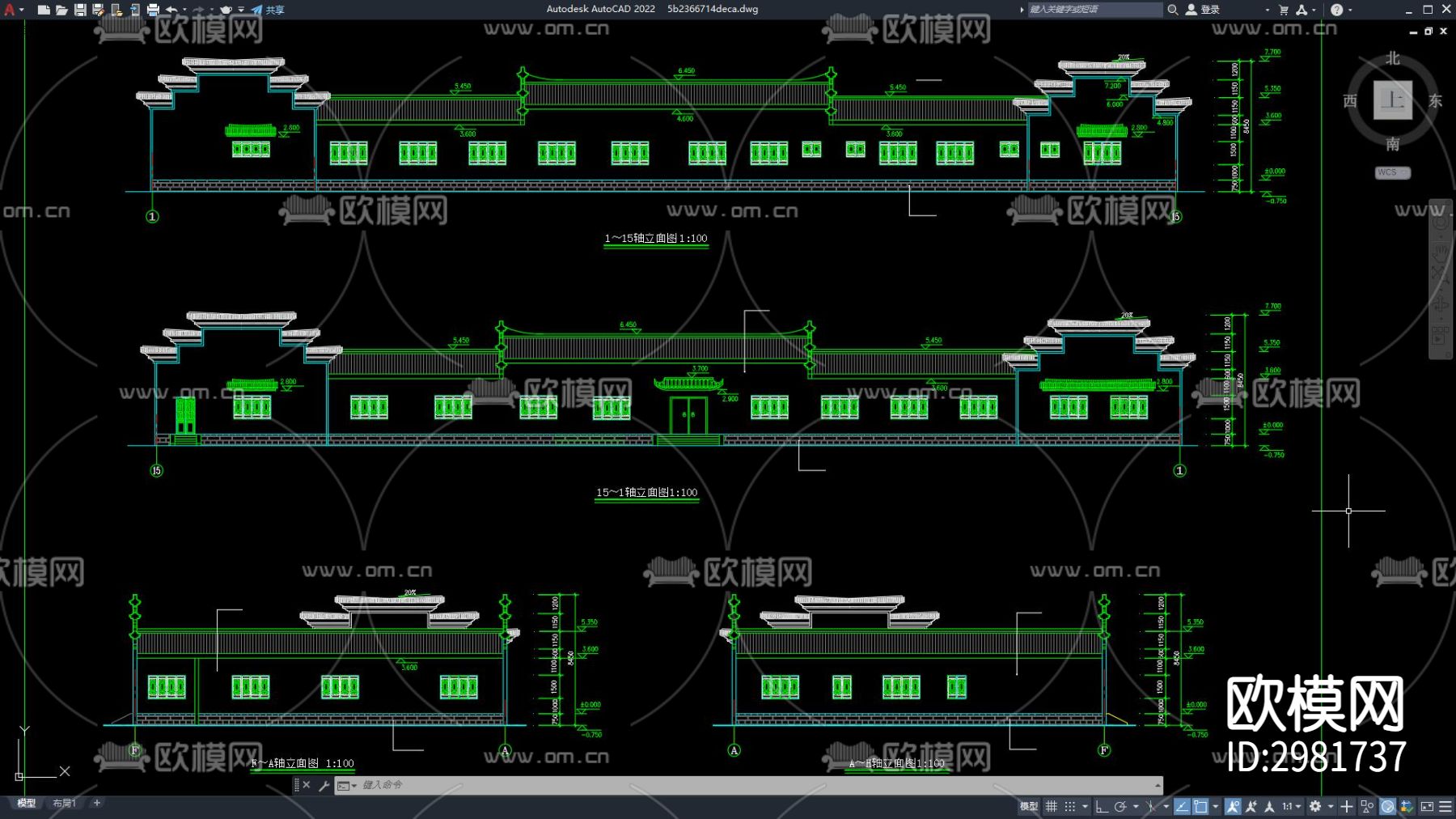Toggle snap mode in the status bar

(x=1070, y=806)
